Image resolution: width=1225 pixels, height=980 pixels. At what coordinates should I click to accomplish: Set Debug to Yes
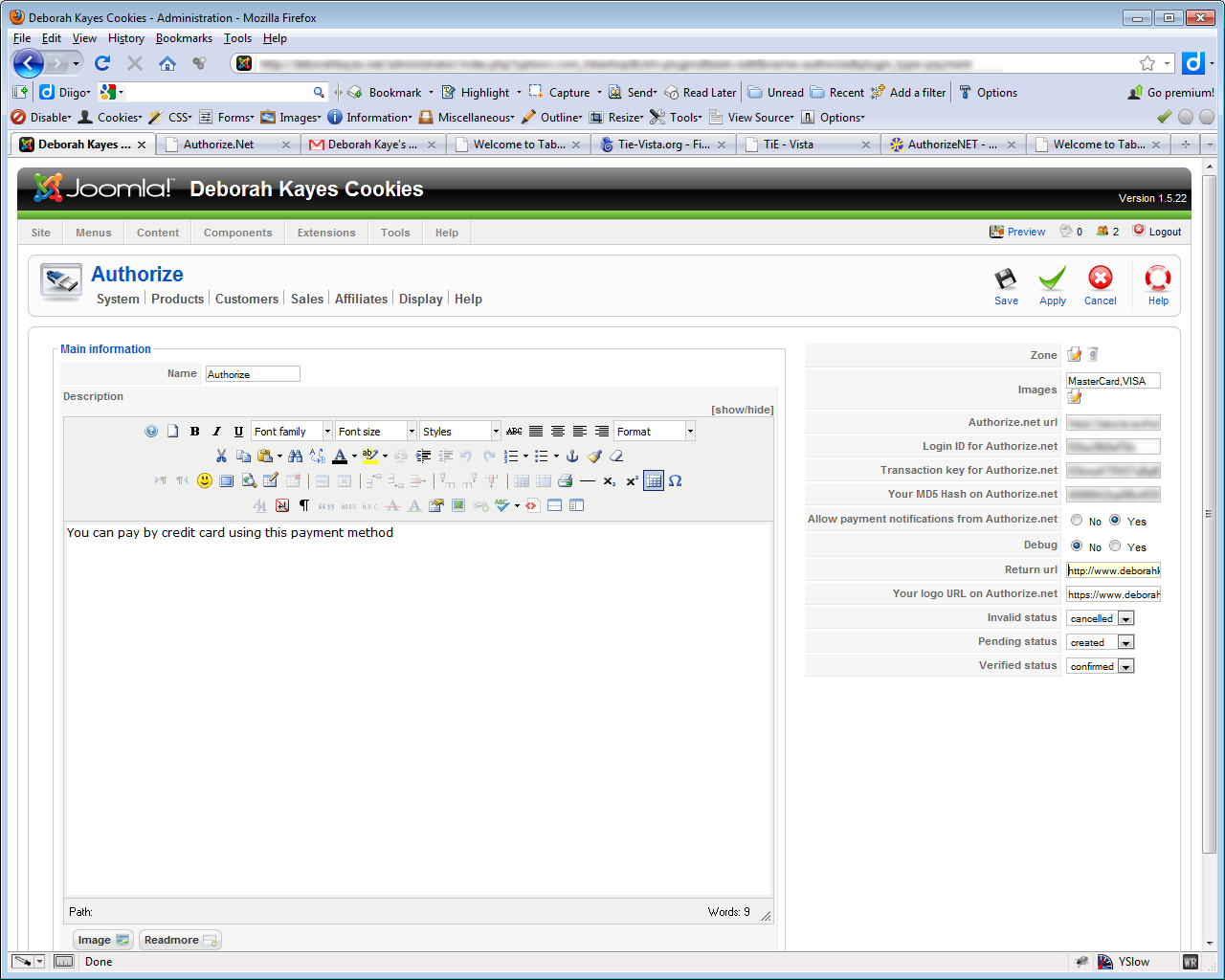(1115, 546)
